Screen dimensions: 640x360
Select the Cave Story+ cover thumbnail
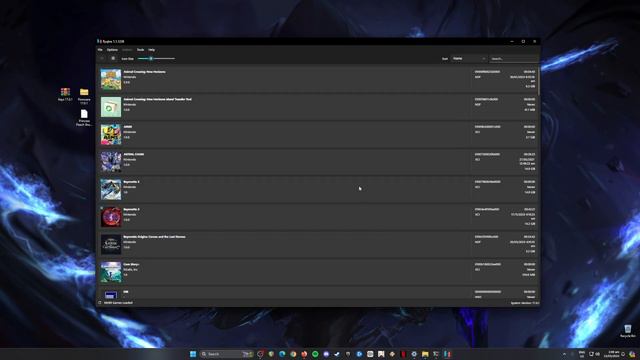pos(111,272)
